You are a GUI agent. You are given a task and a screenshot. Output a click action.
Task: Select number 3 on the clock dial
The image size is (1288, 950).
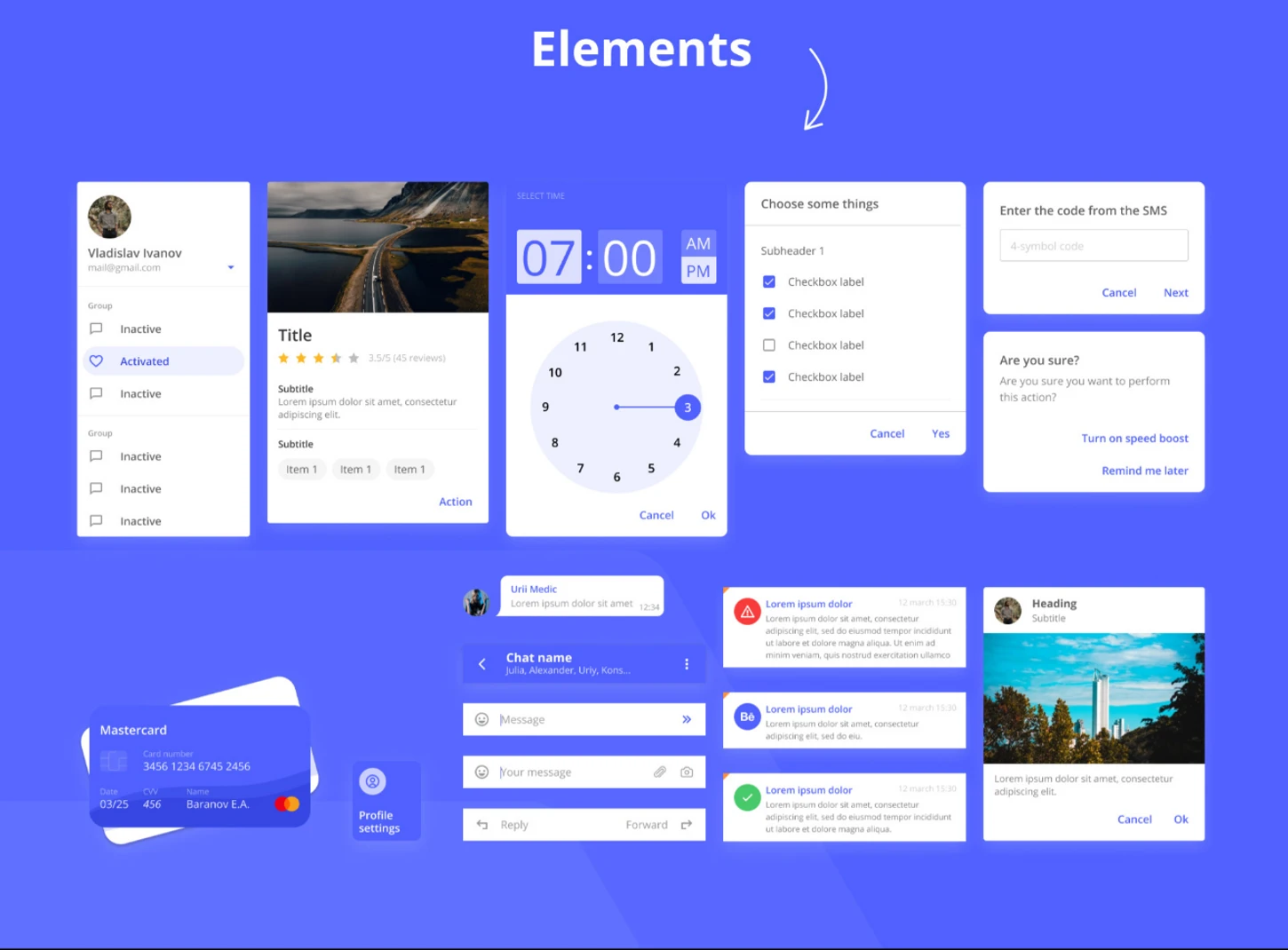(687, 407)
